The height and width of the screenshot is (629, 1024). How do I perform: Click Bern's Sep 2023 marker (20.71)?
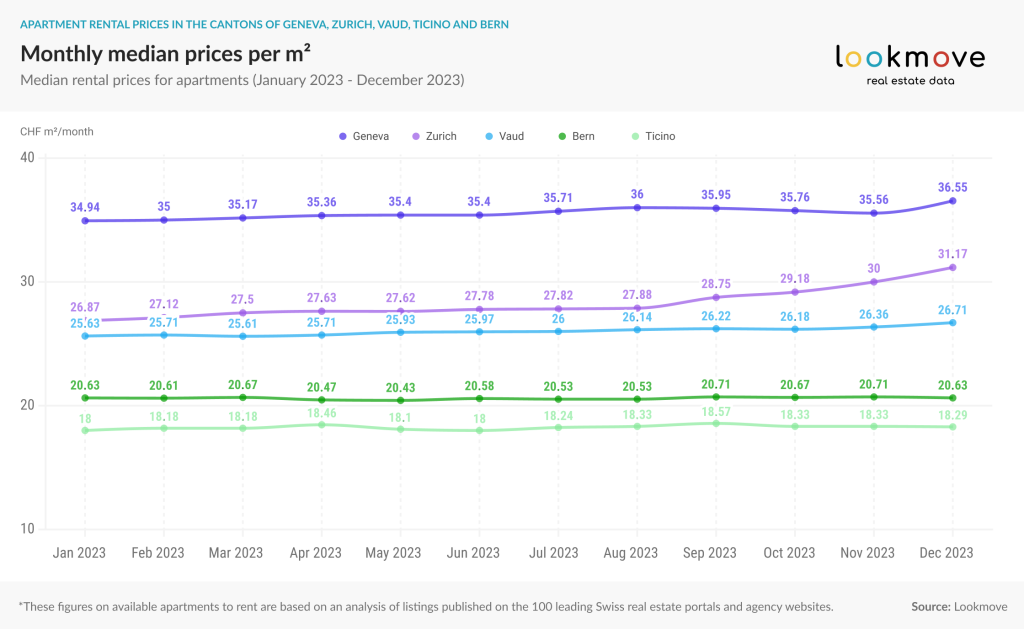716,397
